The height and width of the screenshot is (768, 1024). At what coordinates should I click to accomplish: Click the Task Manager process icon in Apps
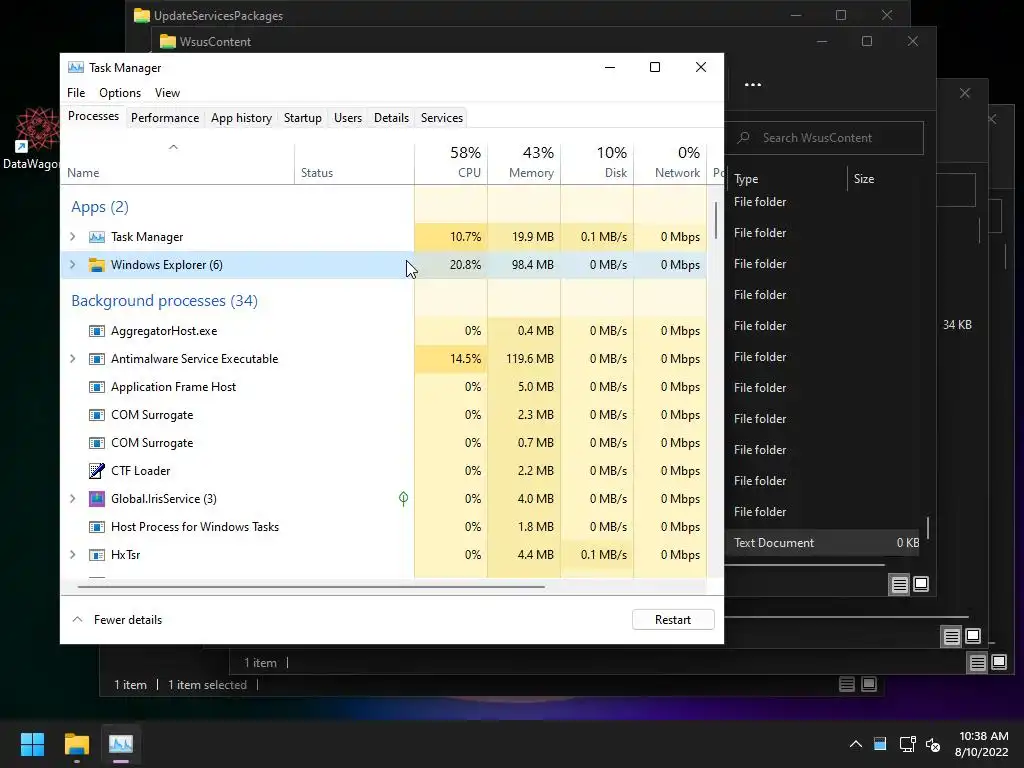point(97,237)
